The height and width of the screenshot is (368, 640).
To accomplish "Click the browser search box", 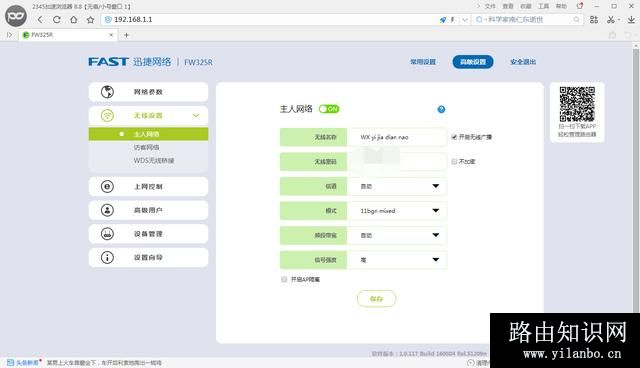I will tap(527, 20).
